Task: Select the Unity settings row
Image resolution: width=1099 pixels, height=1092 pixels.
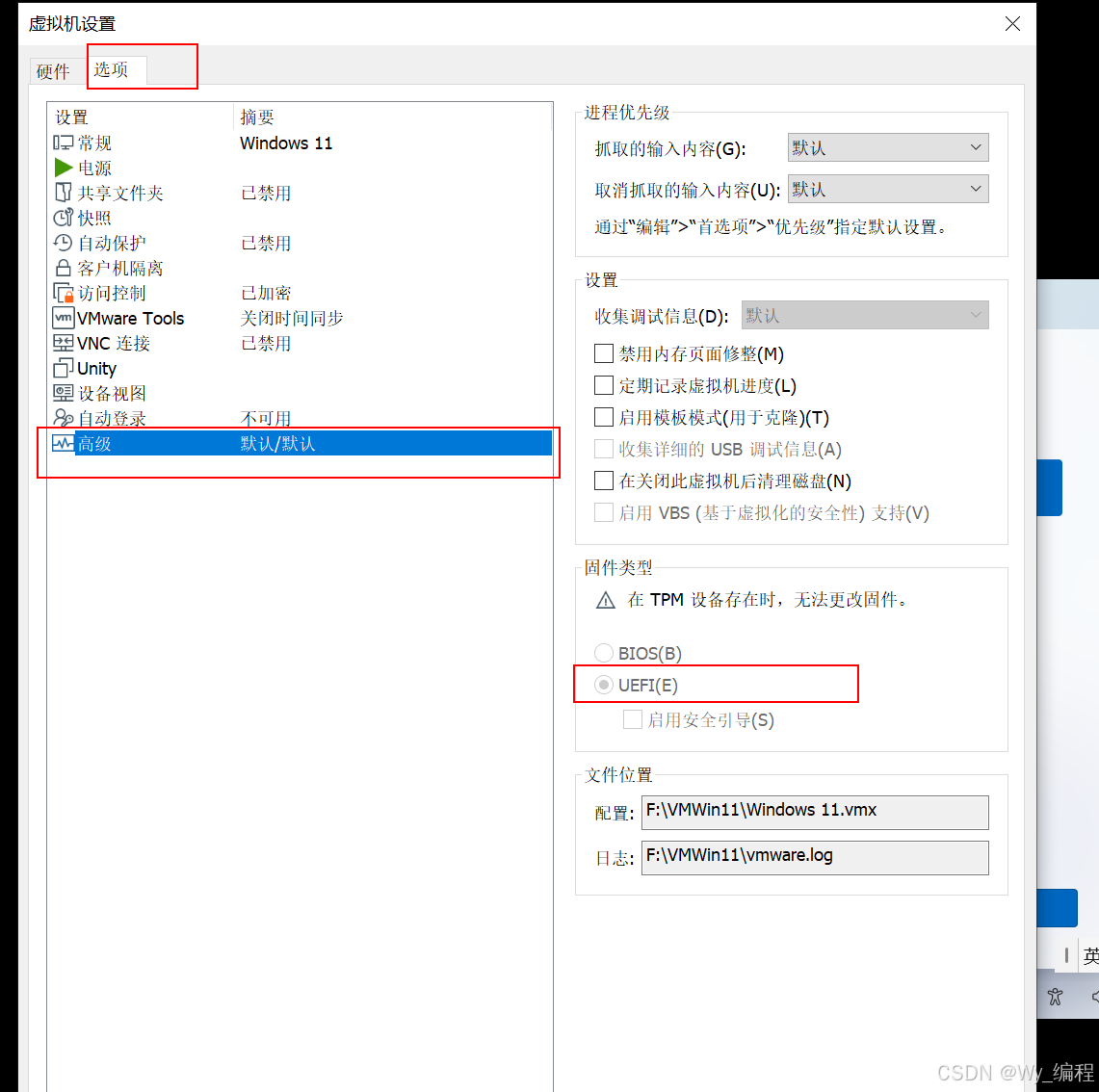Action: click(x=300, y=369)
